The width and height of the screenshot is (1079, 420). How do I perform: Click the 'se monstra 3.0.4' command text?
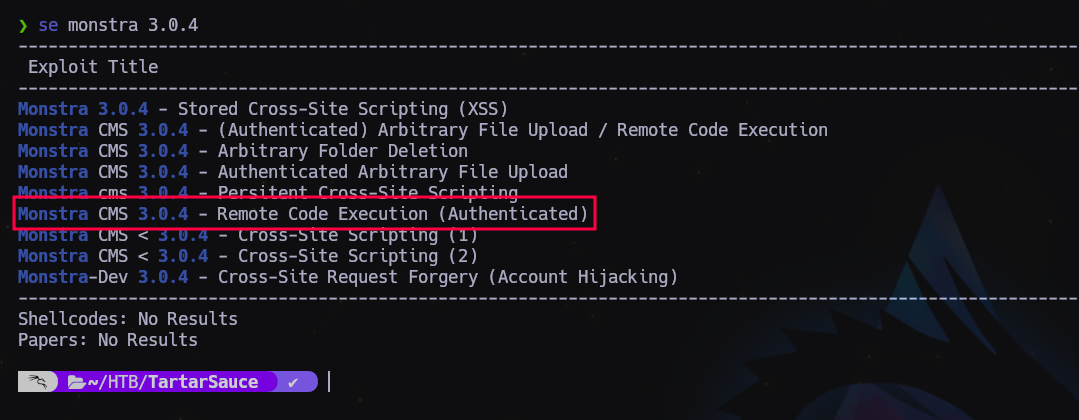(x=118, y=25)
